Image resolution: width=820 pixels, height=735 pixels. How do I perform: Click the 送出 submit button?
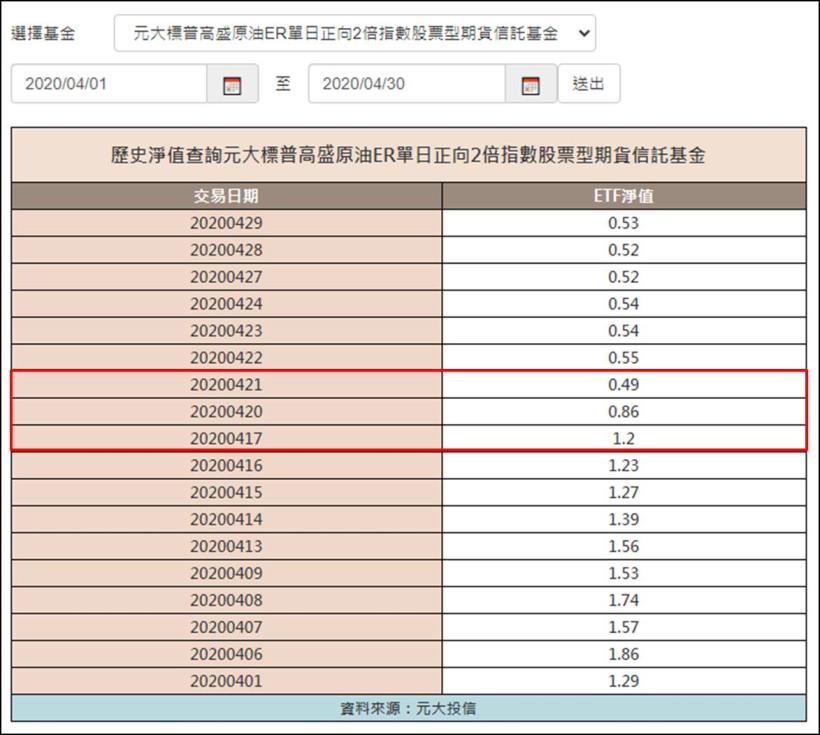(589, 84)
